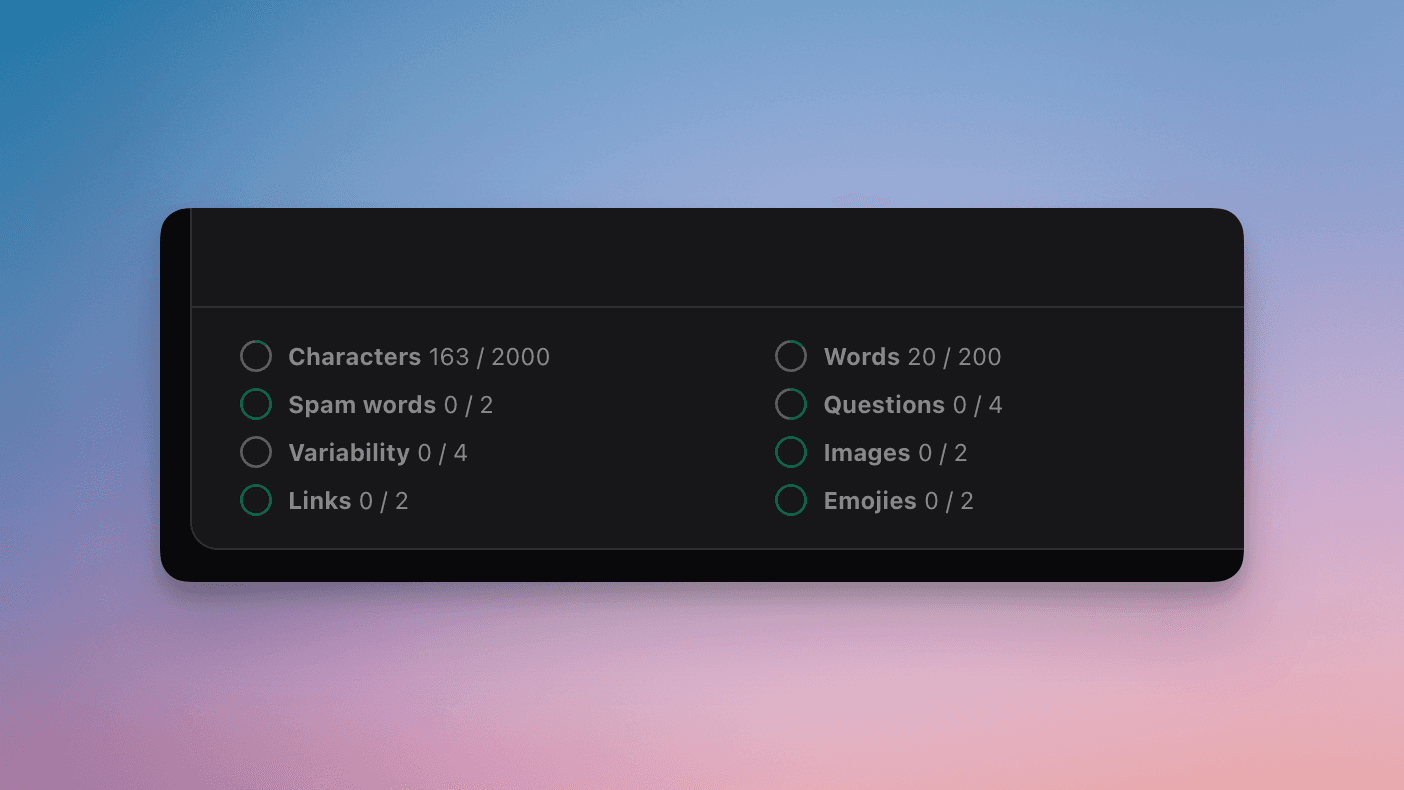Click the 0 / 4 Questions count value
Image resolution: width=1404 pixels, height=790 pixels.
(977, 405)
